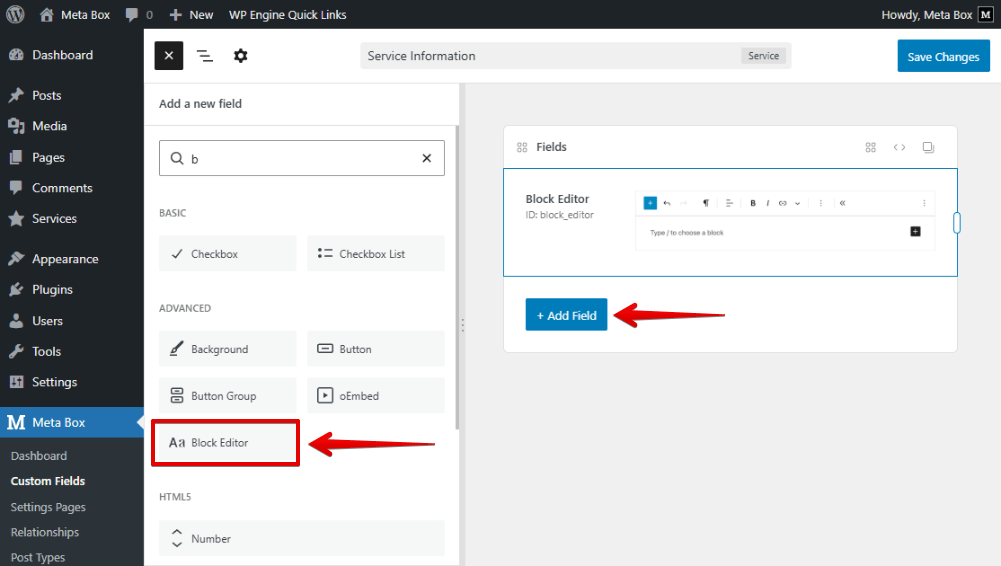Add an oEmbed field

[375, 395]
